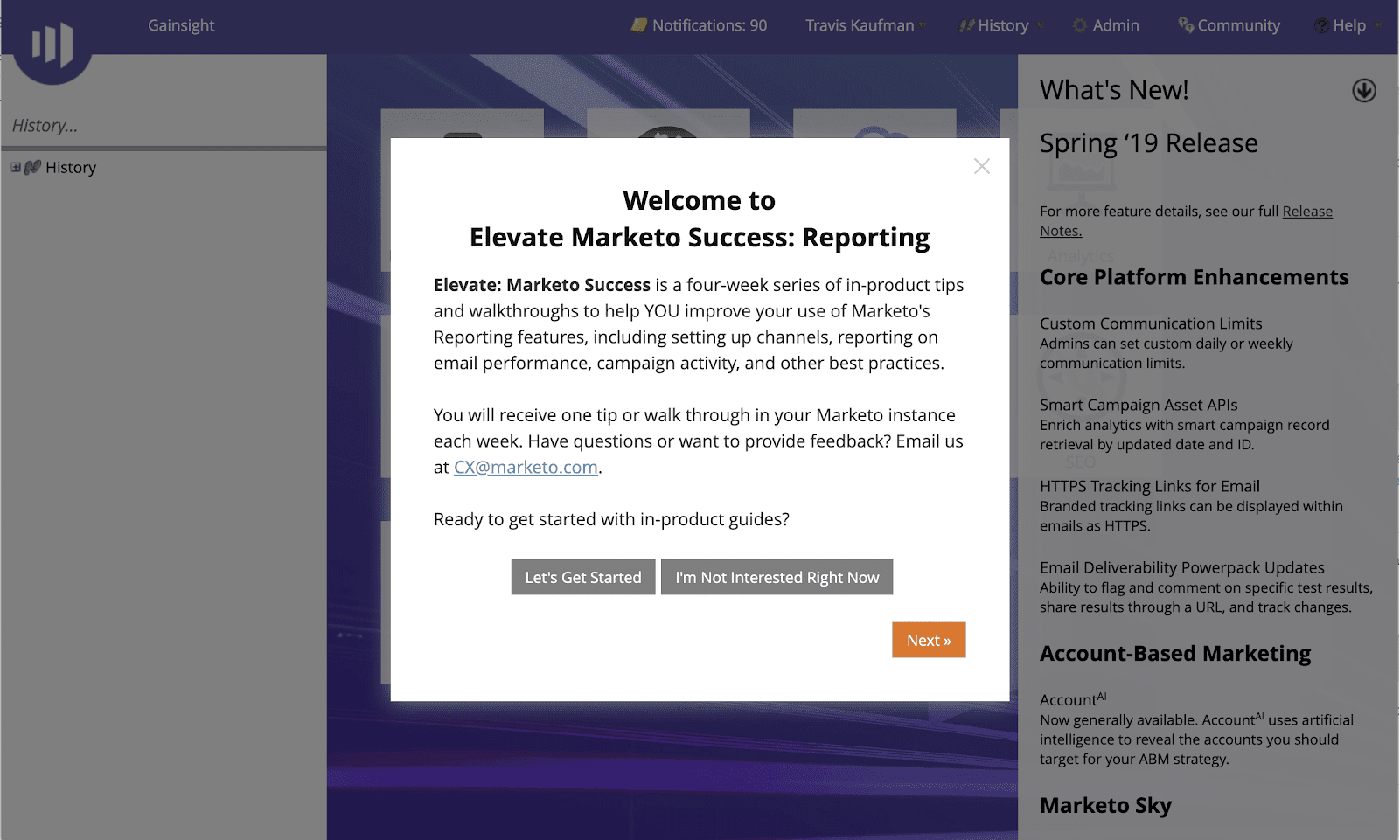Close the welcome dialog with the X
Viewport: 1400px width, 840px height.
click(981, 166)
